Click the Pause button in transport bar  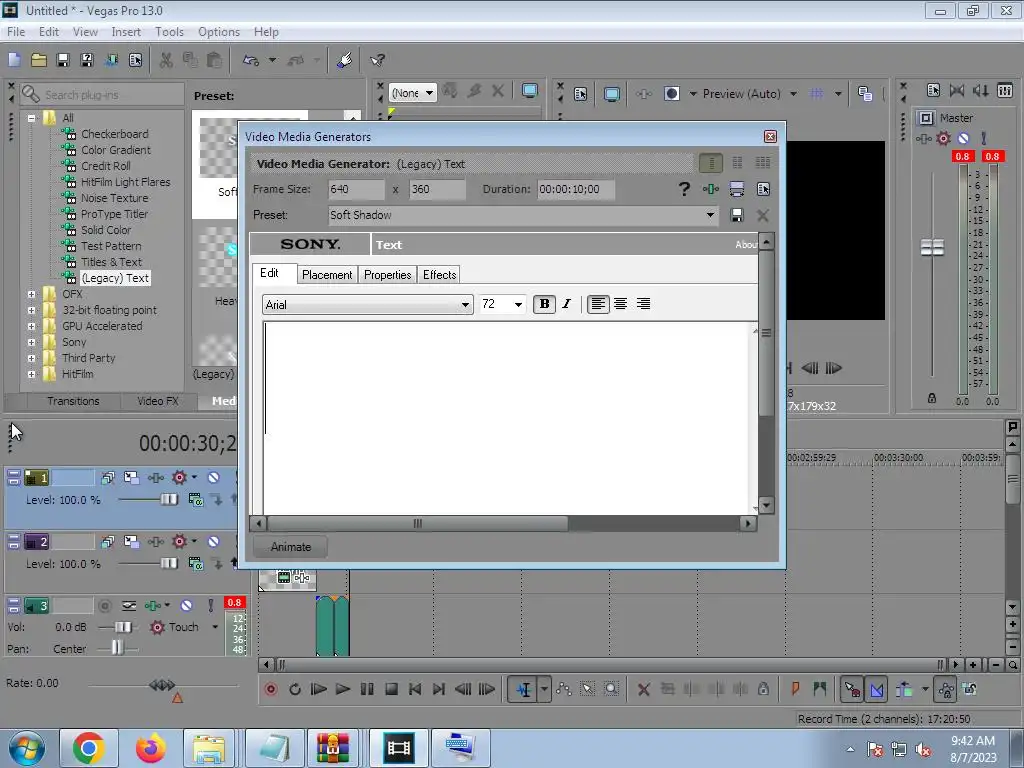pos(366,689)
